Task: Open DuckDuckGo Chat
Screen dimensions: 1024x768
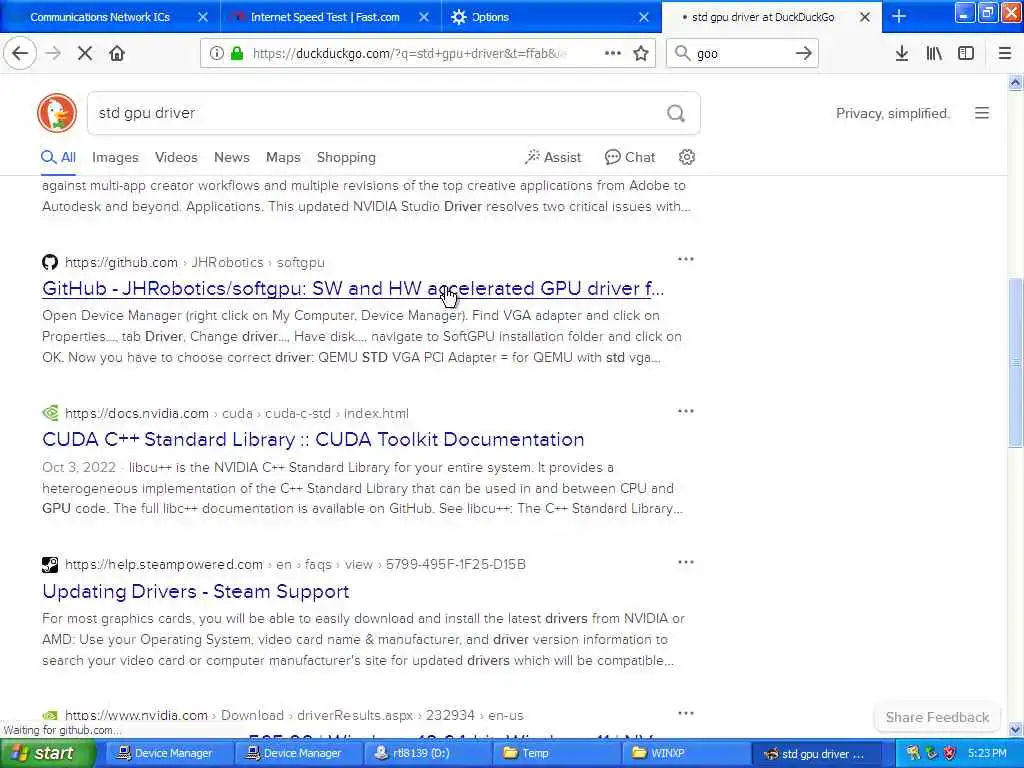Action: point(630,157)
